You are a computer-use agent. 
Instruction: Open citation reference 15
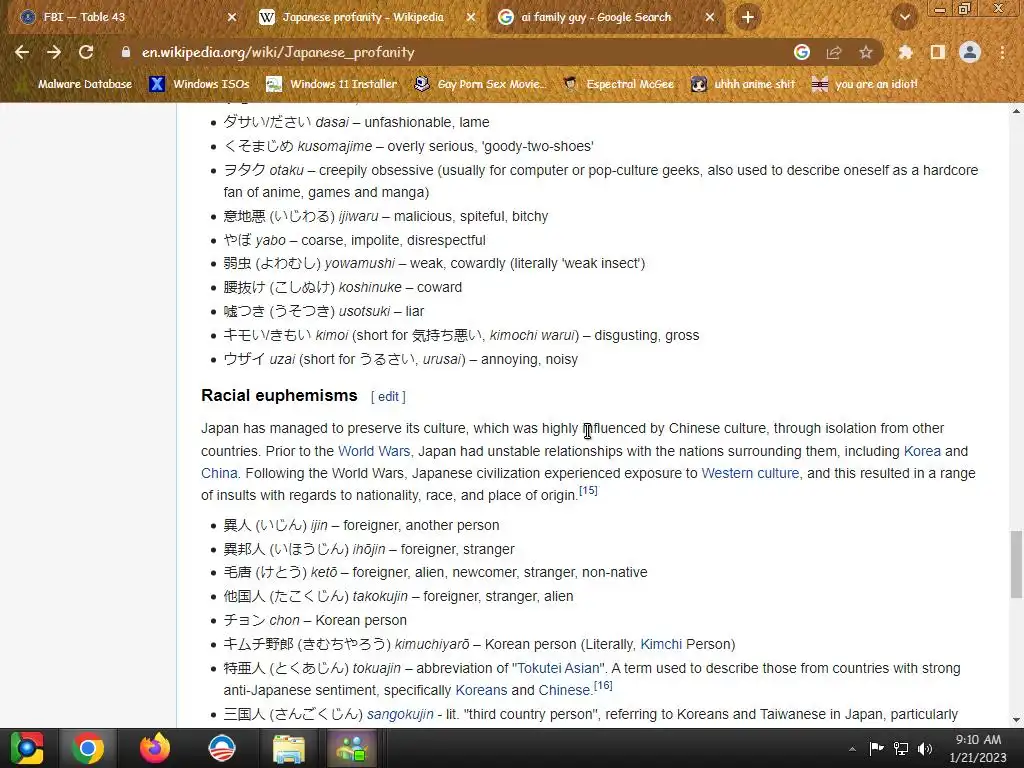588,490
